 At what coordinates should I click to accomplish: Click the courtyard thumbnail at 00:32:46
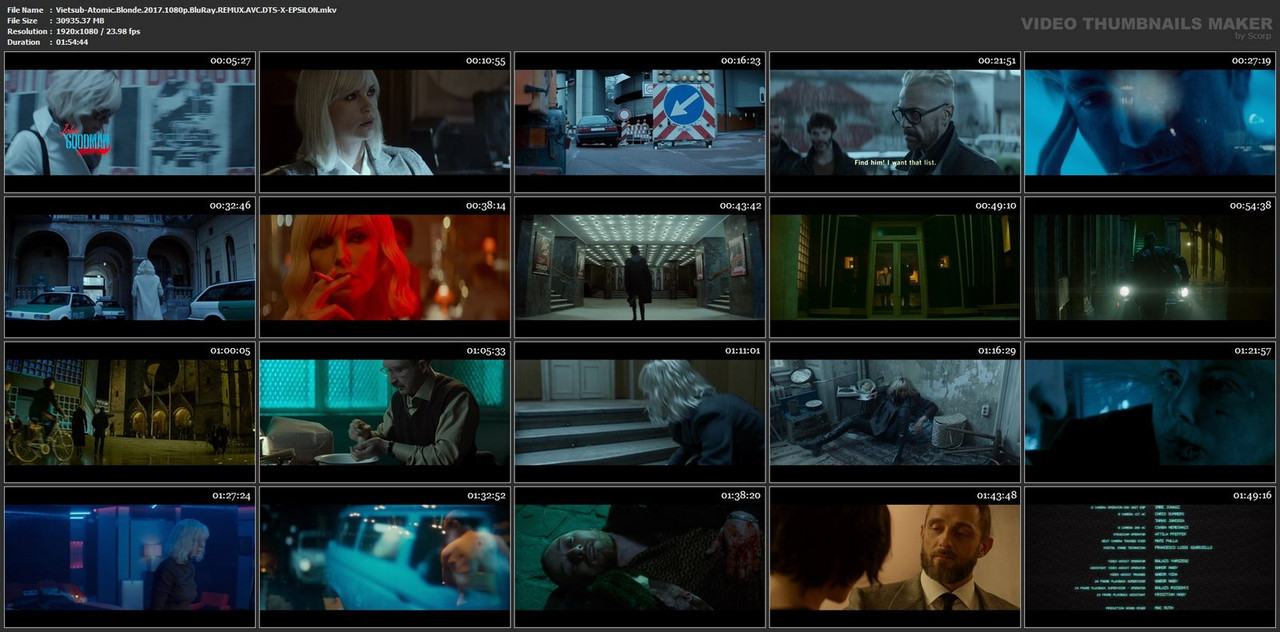(130, 267)
